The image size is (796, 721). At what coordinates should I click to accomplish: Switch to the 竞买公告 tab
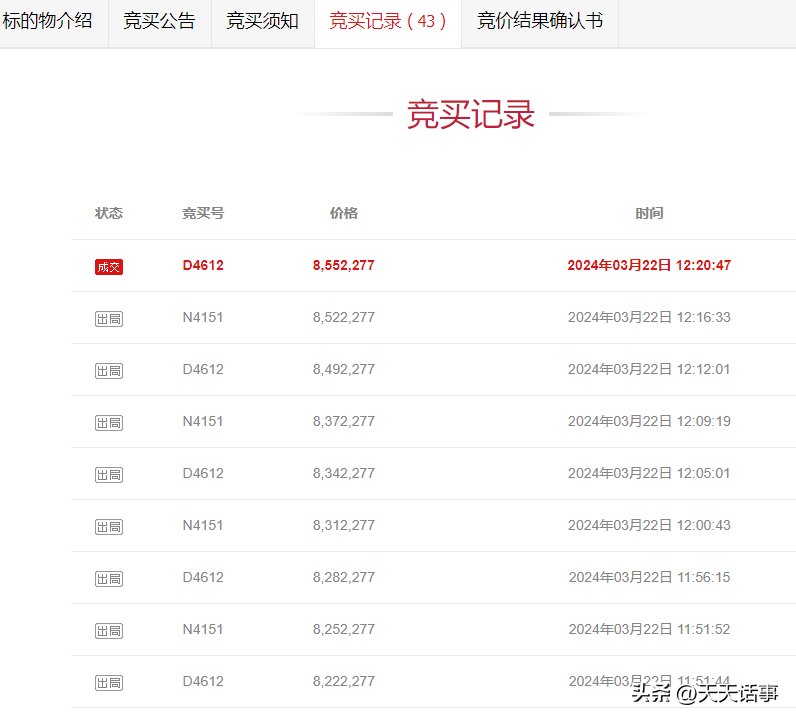click(159, 21)
